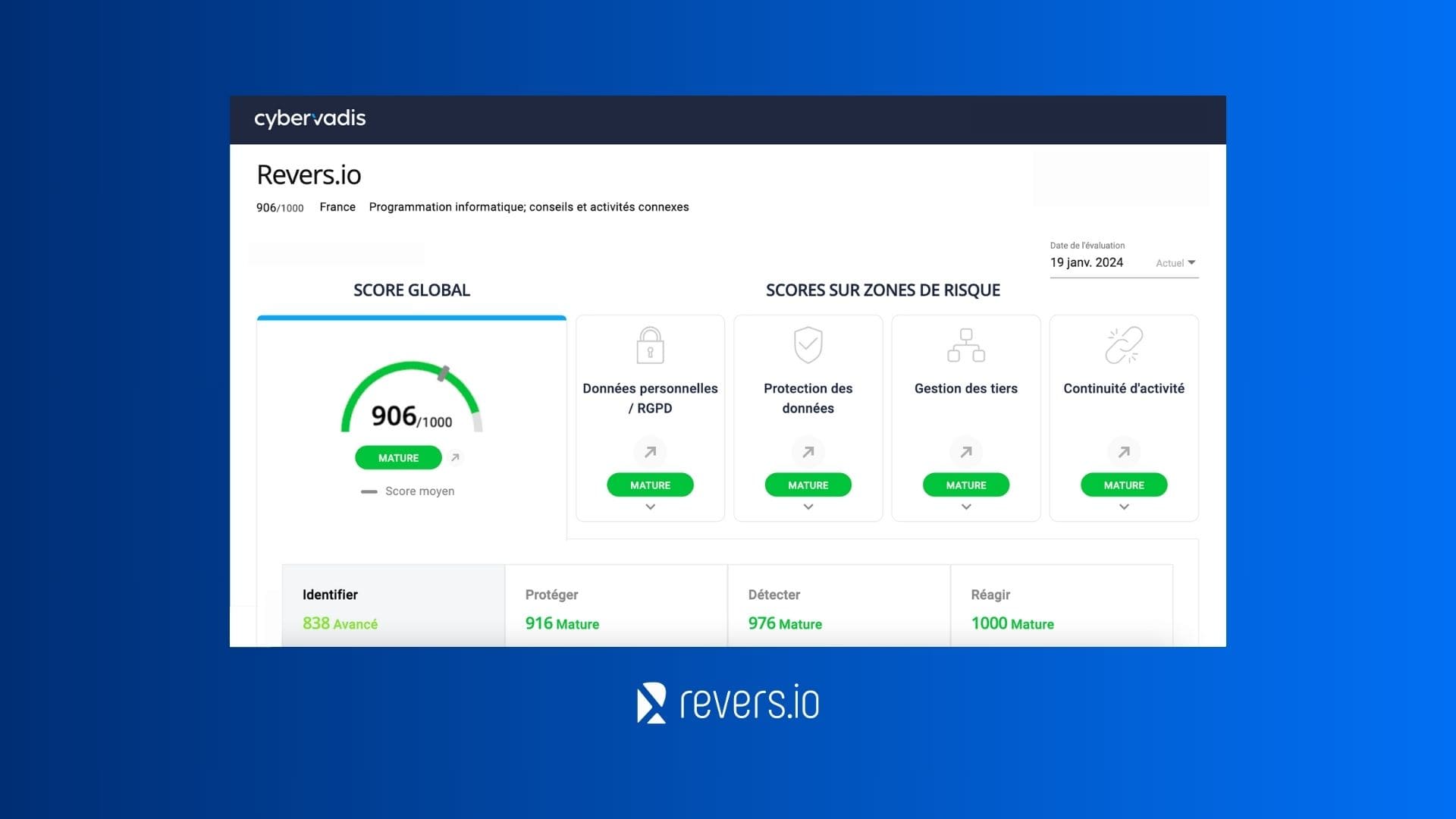Click the Revers.io company title
The height and width of the screenshot is (819, 1456).
[x=309, y=175]
